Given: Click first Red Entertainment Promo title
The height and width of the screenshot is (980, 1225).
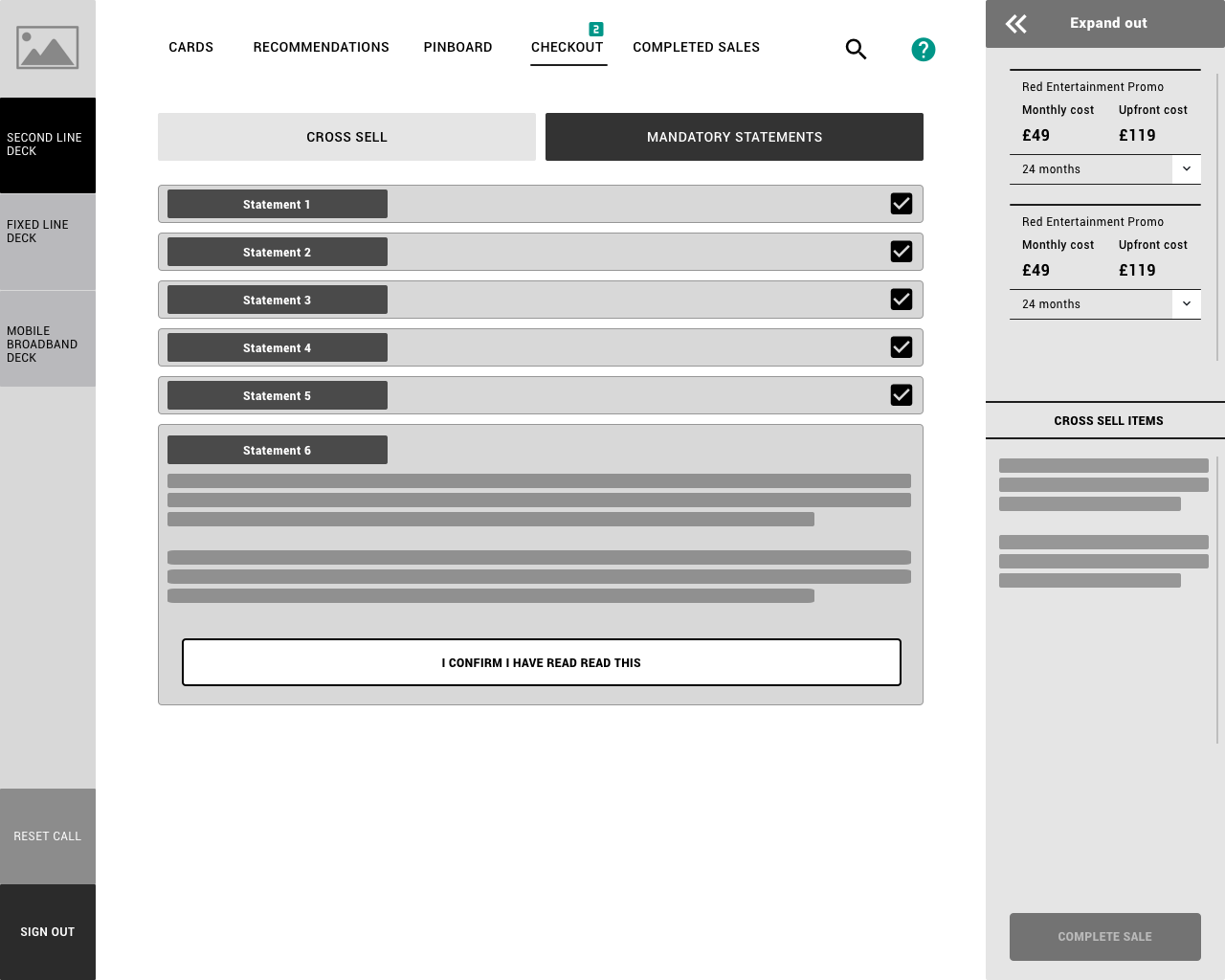Looking at the screenshot, I should [1093, 87].
